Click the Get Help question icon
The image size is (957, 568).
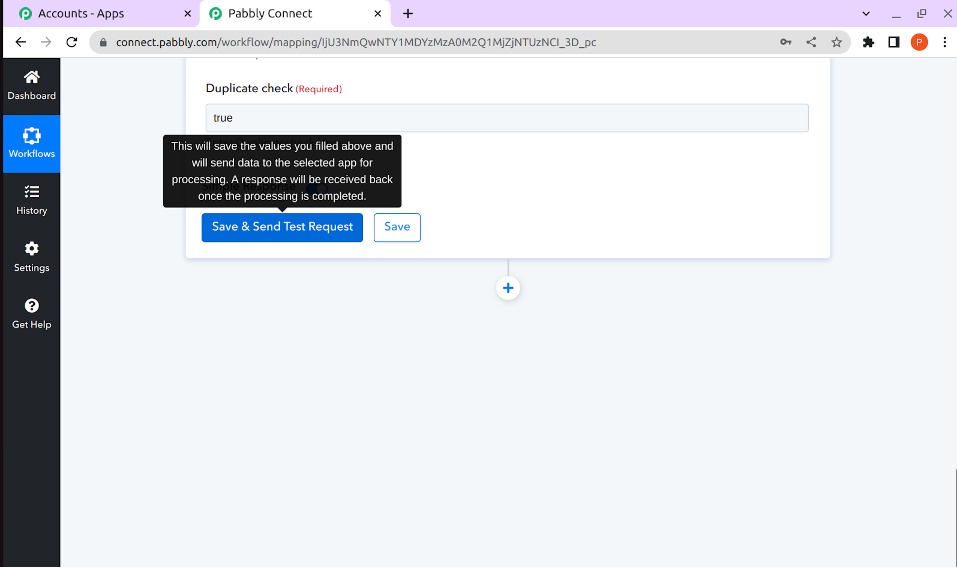coord(31,306)
